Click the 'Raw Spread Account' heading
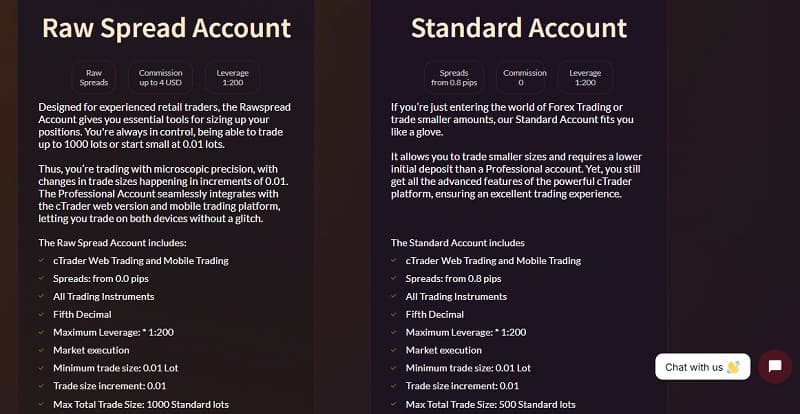Screen dimensions: 800x414 click(x=167, y=28)
